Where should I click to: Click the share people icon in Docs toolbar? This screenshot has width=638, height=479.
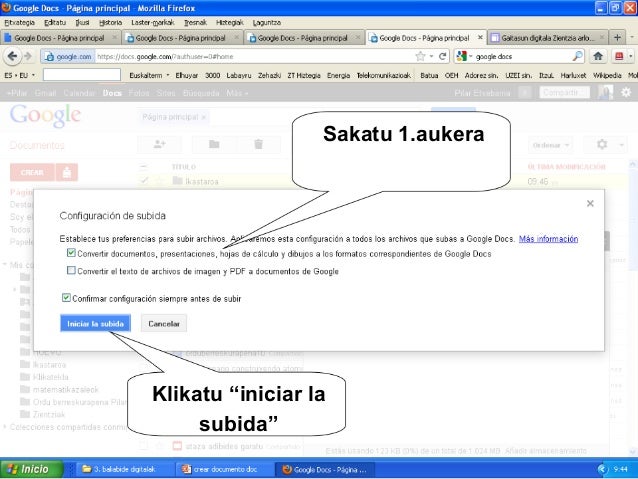[160, 144]
